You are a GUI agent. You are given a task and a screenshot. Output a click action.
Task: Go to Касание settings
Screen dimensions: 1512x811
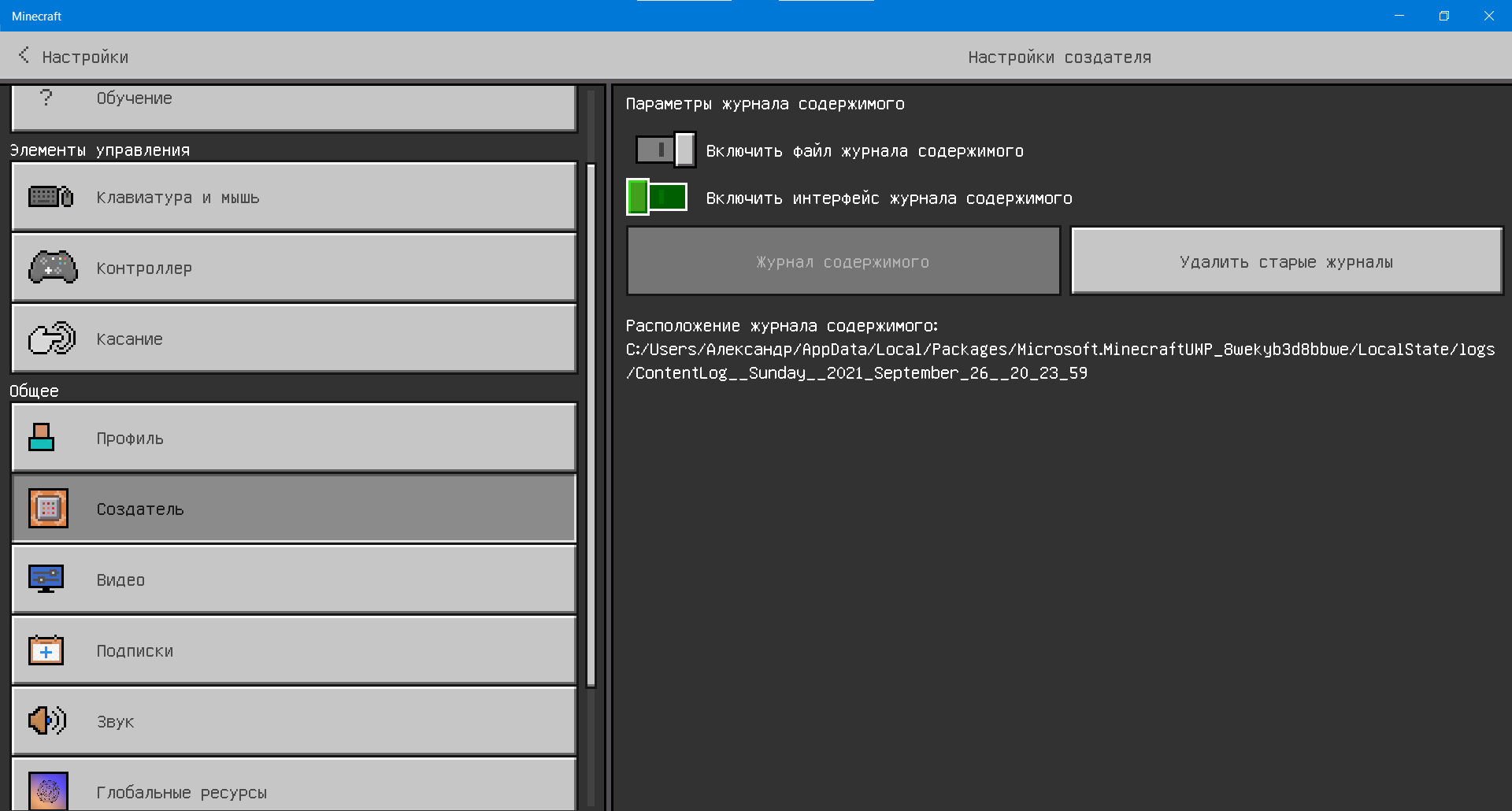[x=294, y=339]
